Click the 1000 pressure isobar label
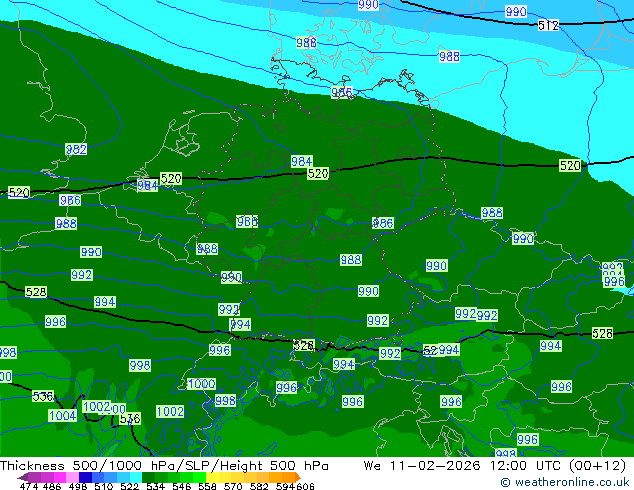 [x=201, y=384]
